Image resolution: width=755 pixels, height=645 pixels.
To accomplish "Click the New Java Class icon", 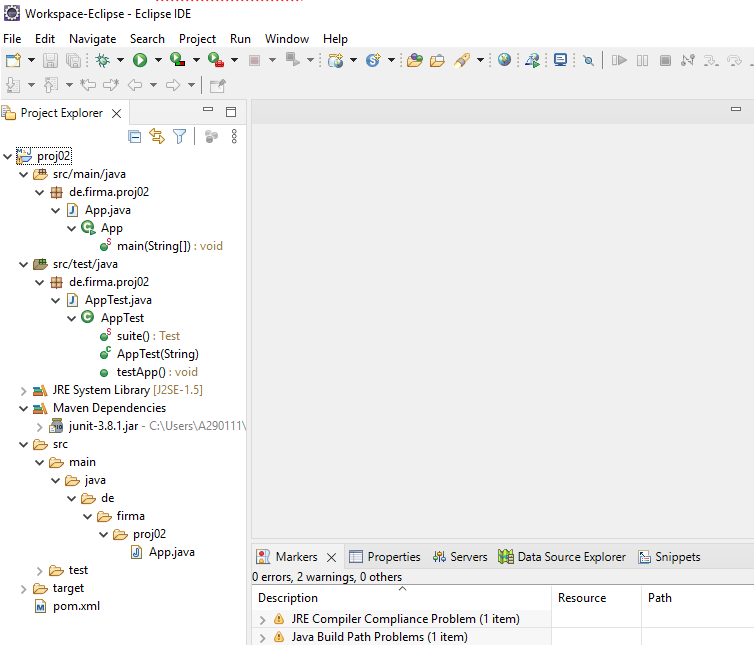I will pyautogui.click(x=373, y=60).
